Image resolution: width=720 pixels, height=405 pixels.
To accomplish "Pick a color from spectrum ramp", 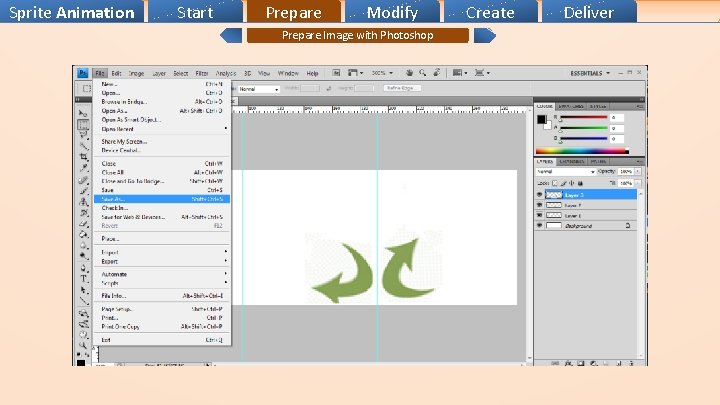I will [x=581, y=151].
